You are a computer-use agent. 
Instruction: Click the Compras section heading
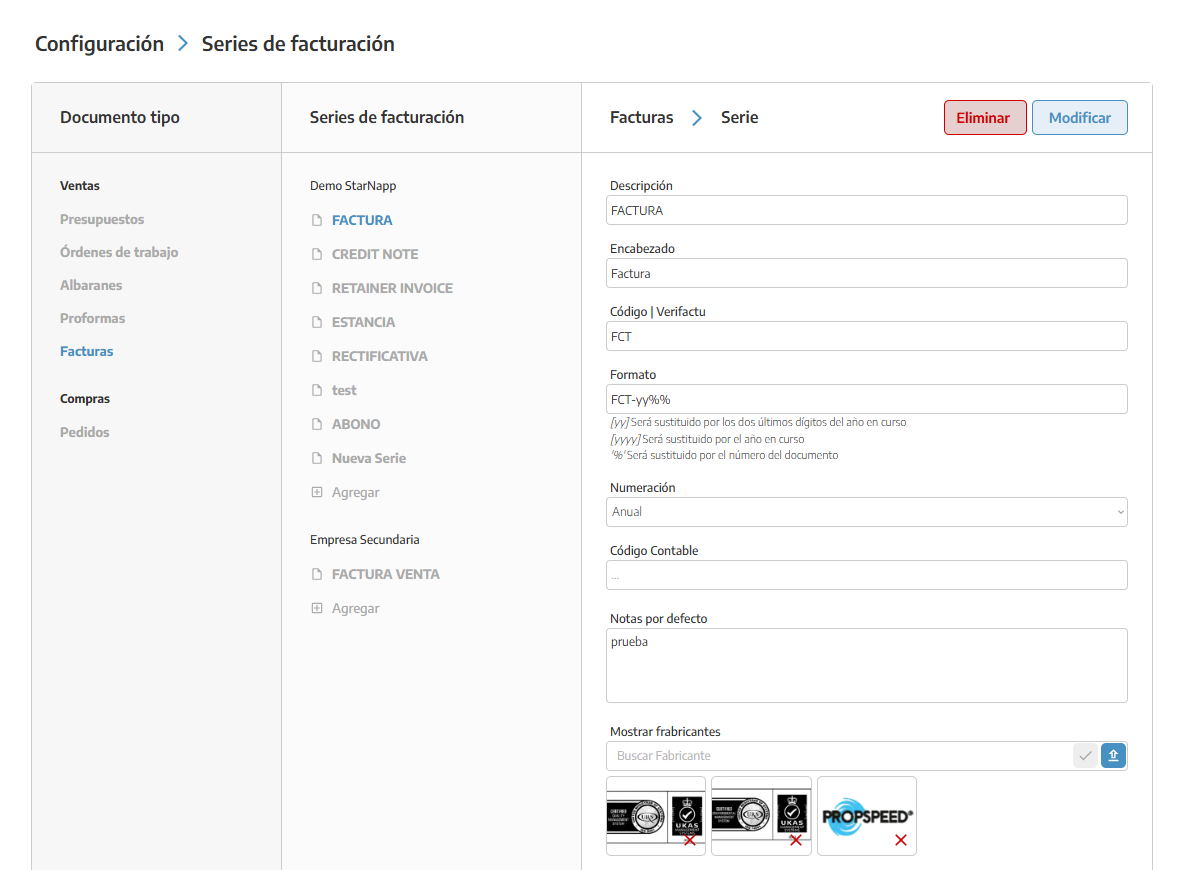[85, 399]
